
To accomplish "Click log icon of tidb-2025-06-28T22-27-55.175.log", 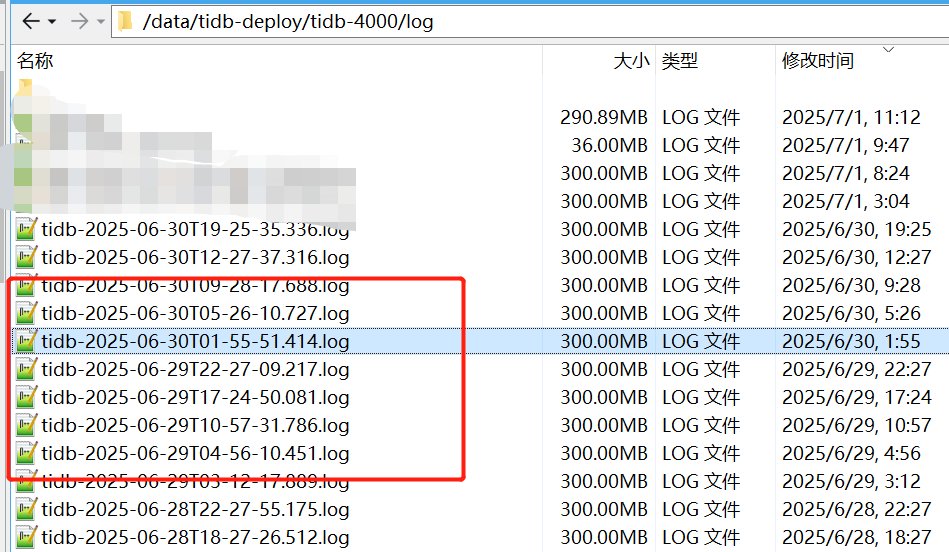I will [x=26, y=509].
